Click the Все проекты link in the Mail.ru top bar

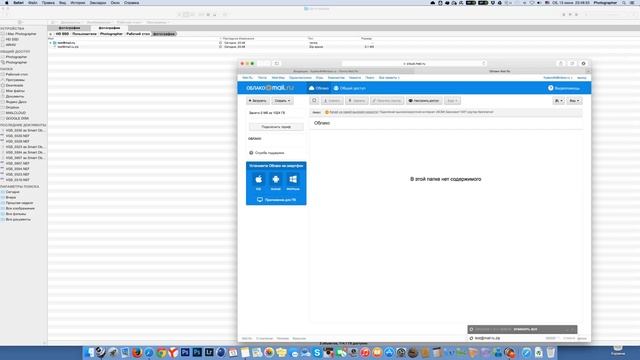[389, 78]
